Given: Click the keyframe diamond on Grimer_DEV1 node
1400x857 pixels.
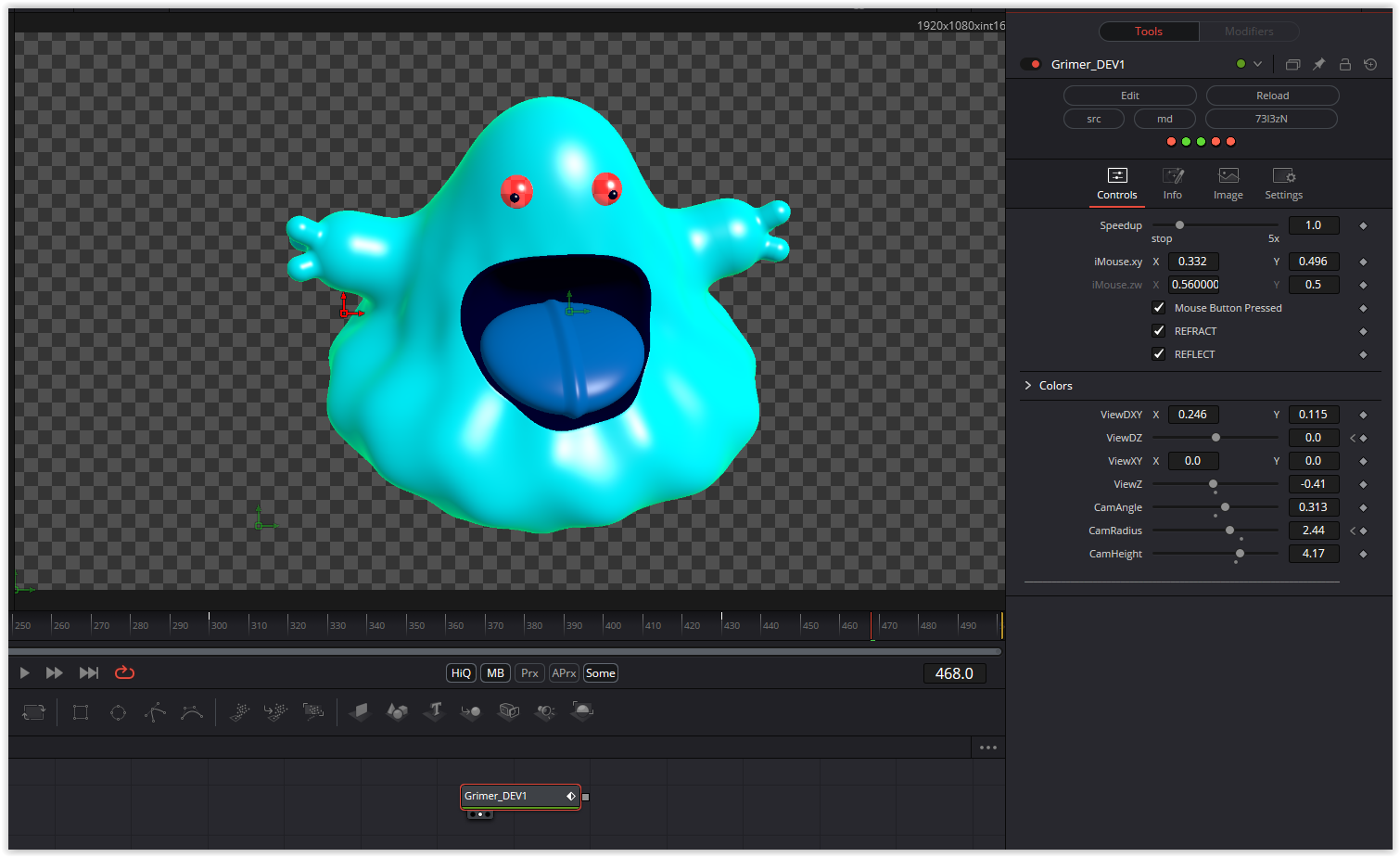Looking at the screenshot, I should pos(571,796).
